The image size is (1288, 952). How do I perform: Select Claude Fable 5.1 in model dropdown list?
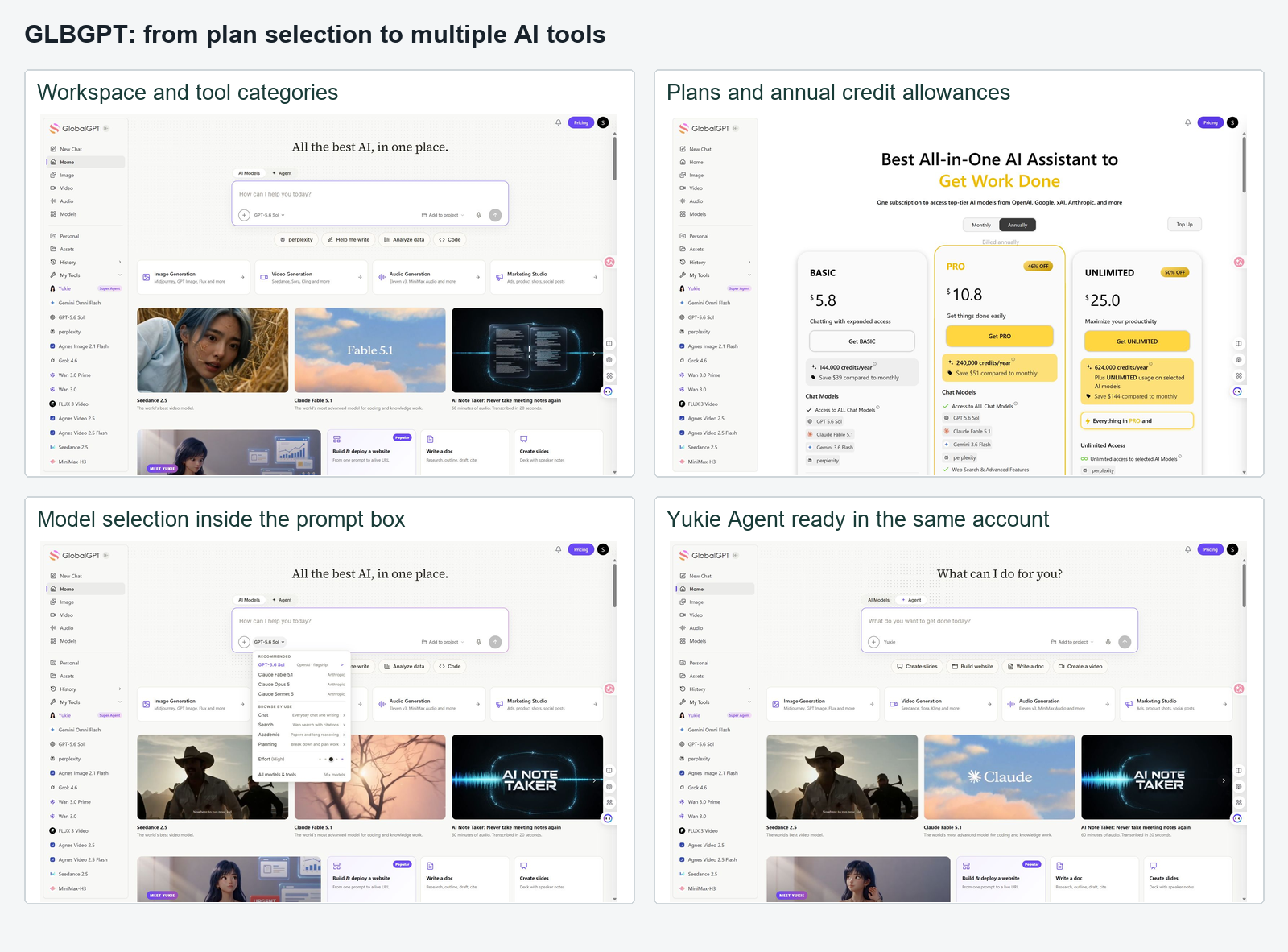point(301,674)
